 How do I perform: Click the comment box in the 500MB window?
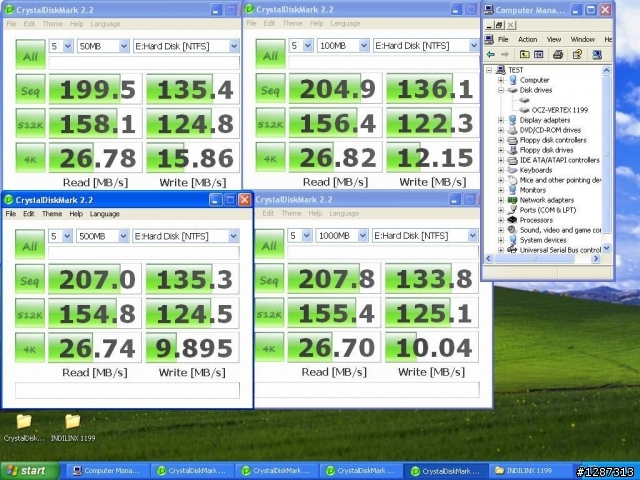(x=127, y=391)
